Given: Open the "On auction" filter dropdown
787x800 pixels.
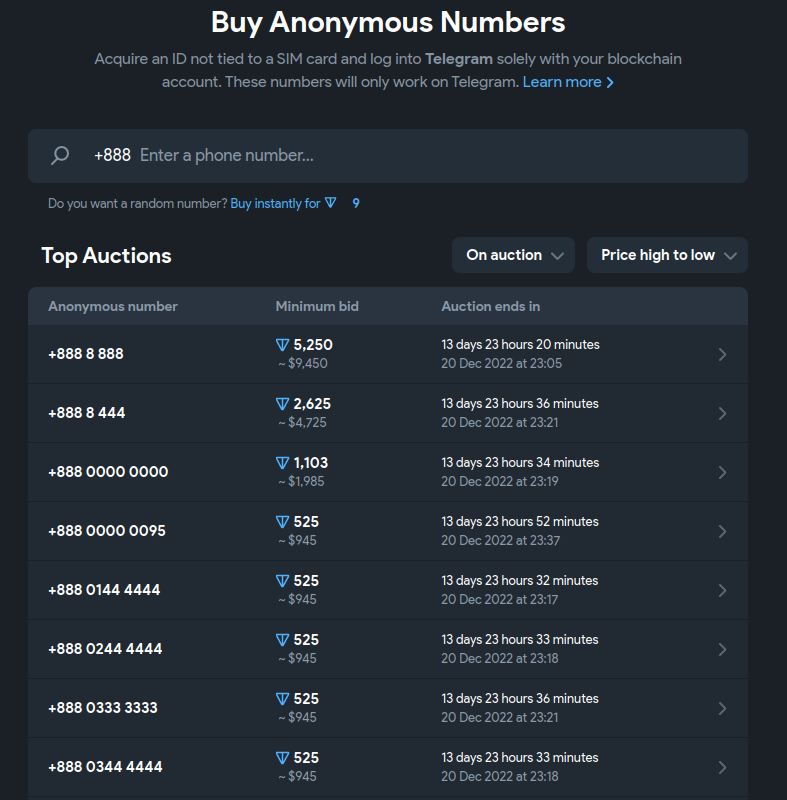Looking at the screenshot, I should pos(513,255).
